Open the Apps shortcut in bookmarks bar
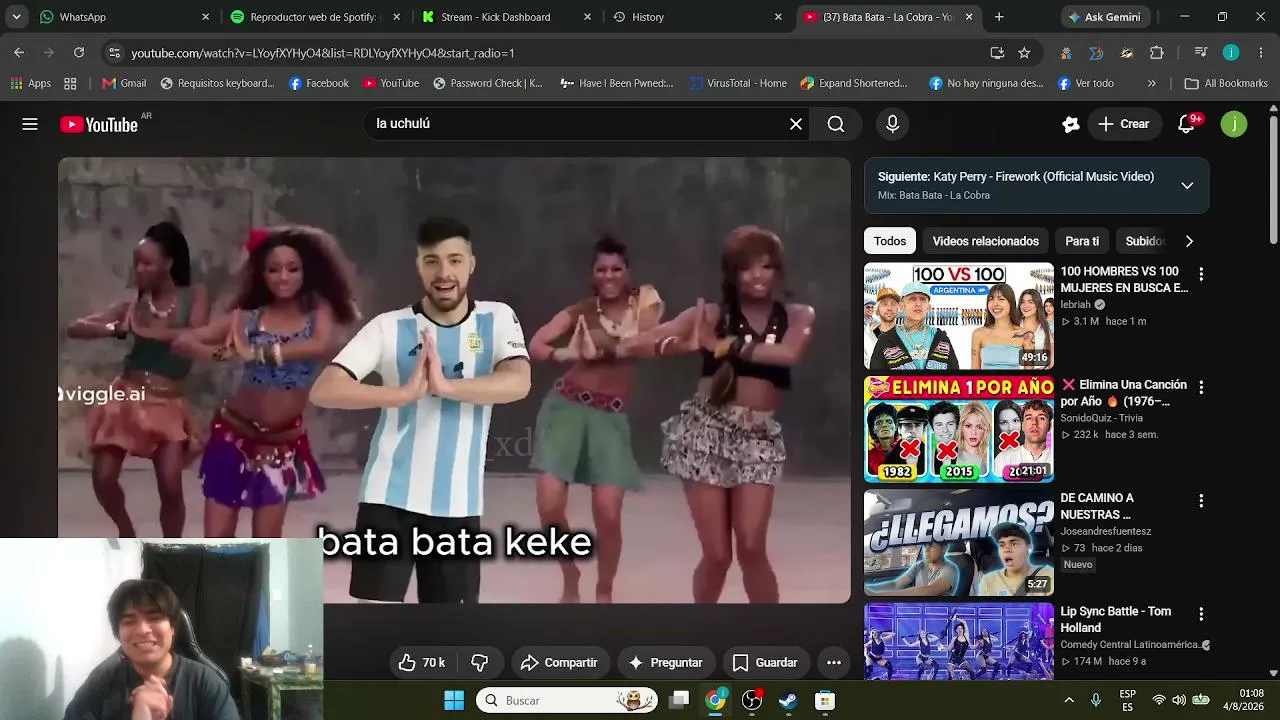Viewport: 1280px width, 720px height. (x=31, y=83)
